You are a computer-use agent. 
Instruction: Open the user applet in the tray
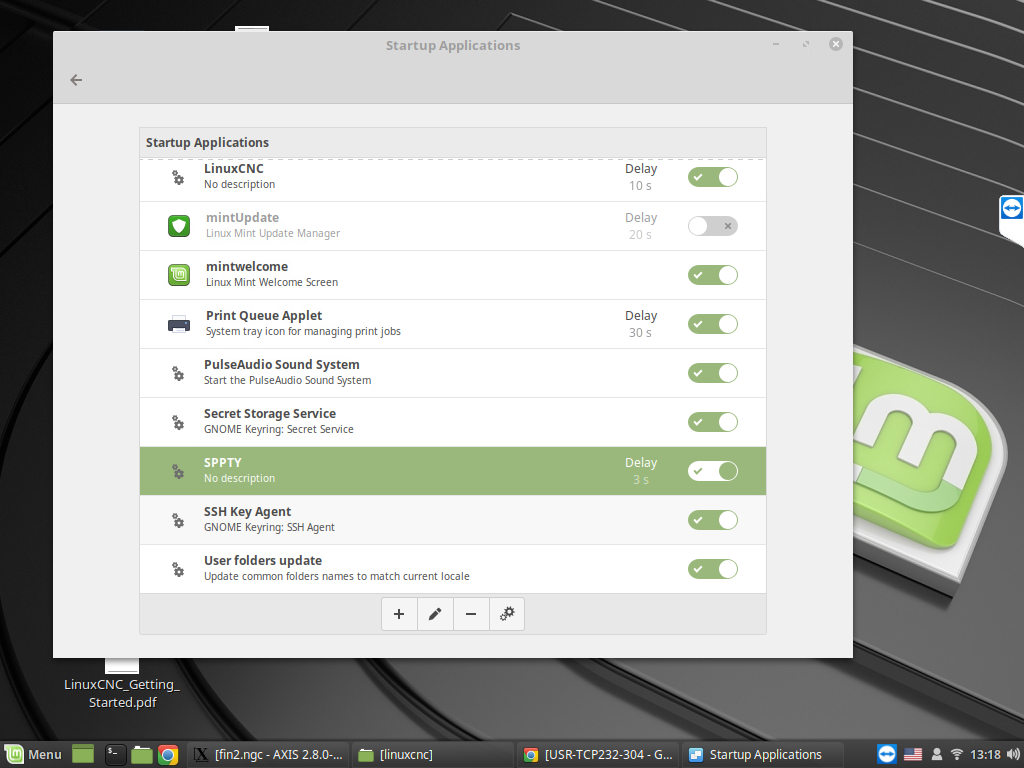click(936, 754)
